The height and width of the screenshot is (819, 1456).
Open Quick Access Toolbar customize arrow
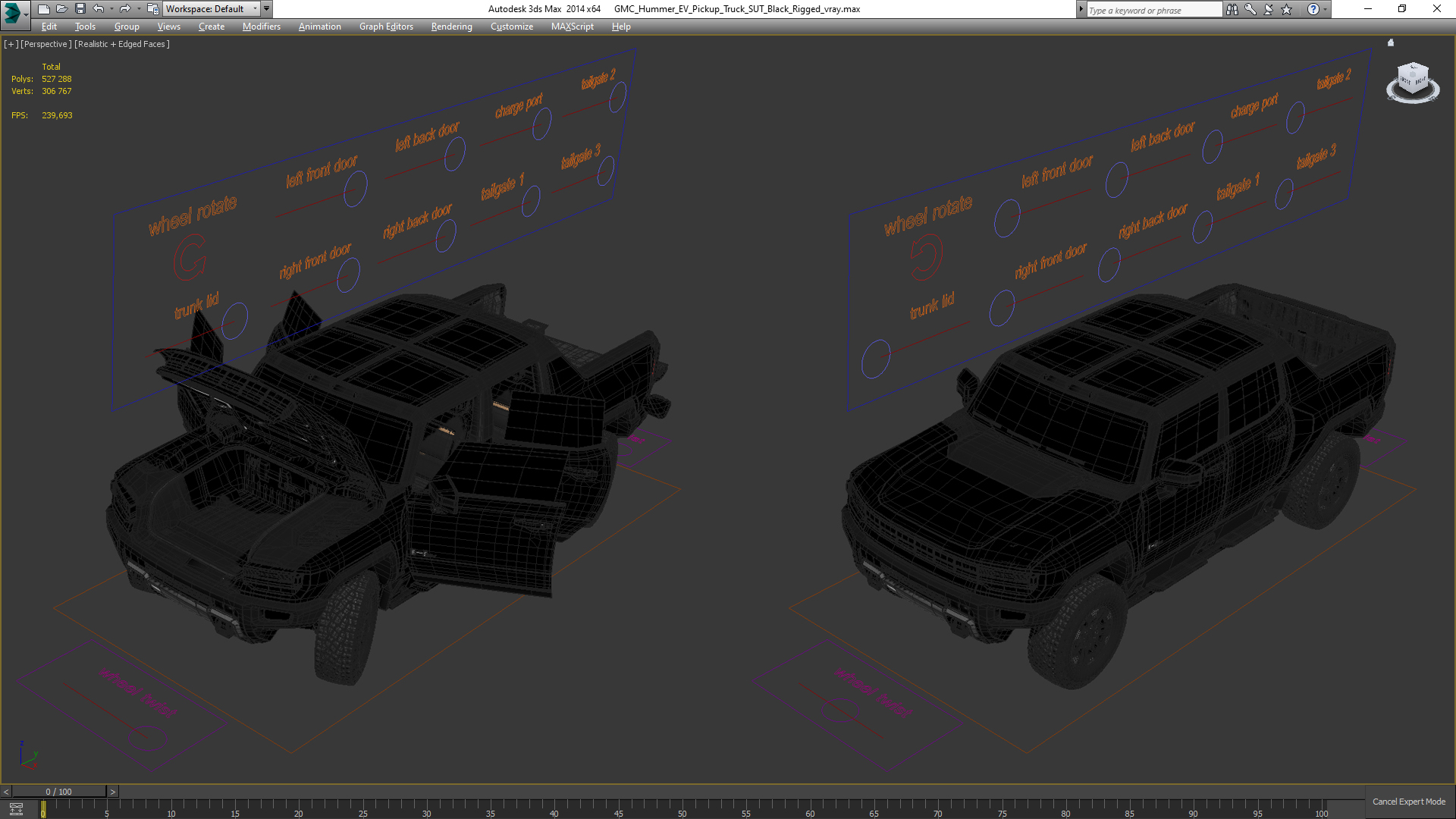click(x=267, y=9)
